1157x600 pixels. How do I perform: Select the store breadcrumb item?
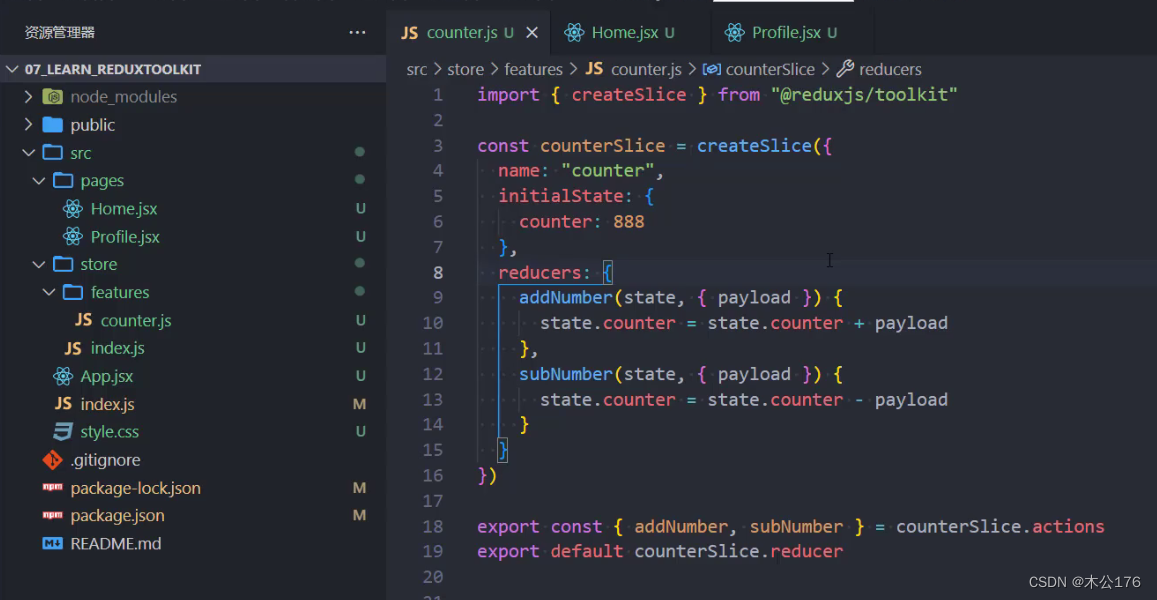click(x=465, y=69)
